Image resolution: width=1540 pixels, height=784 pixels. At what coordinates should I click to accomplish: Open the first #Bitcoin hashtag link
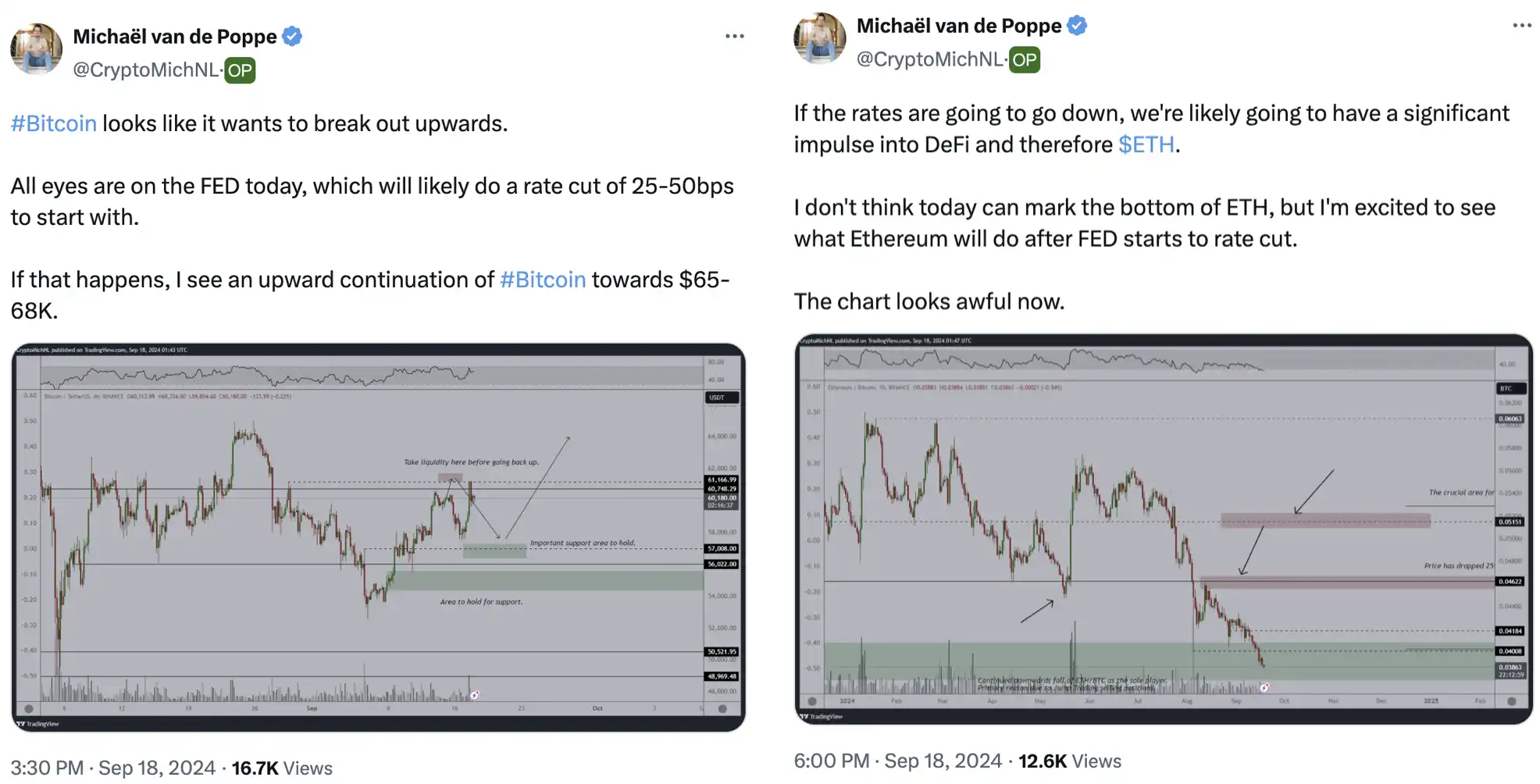pos(54,123)
